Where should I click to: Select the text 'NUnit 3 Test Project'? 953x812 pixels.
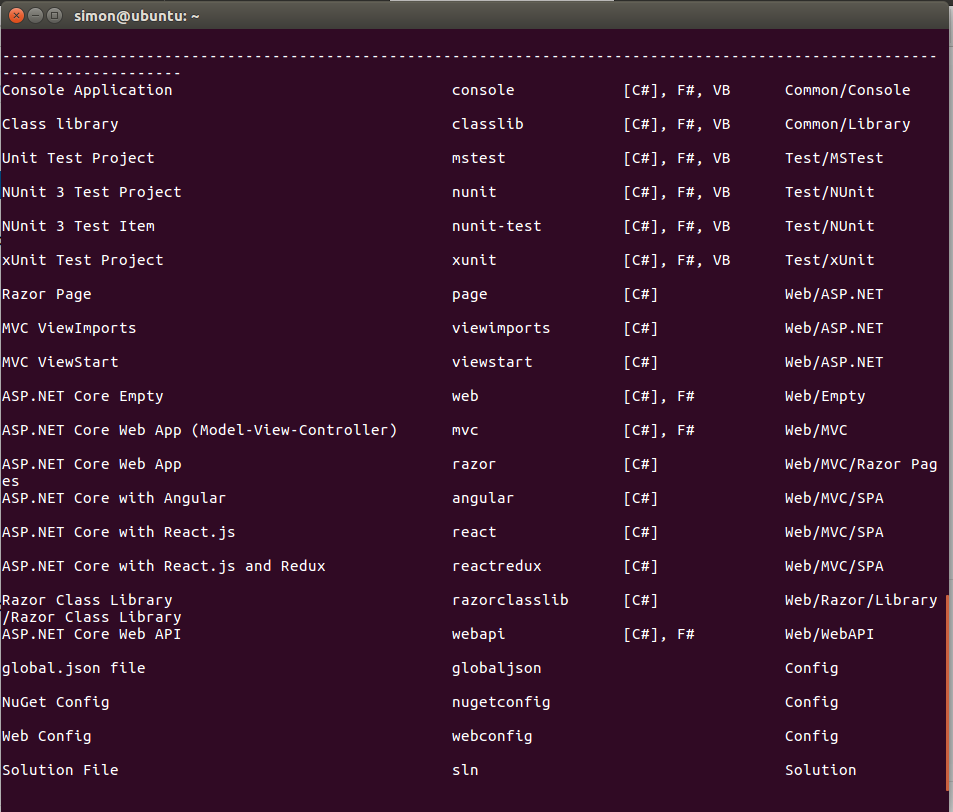coord(92,193)
